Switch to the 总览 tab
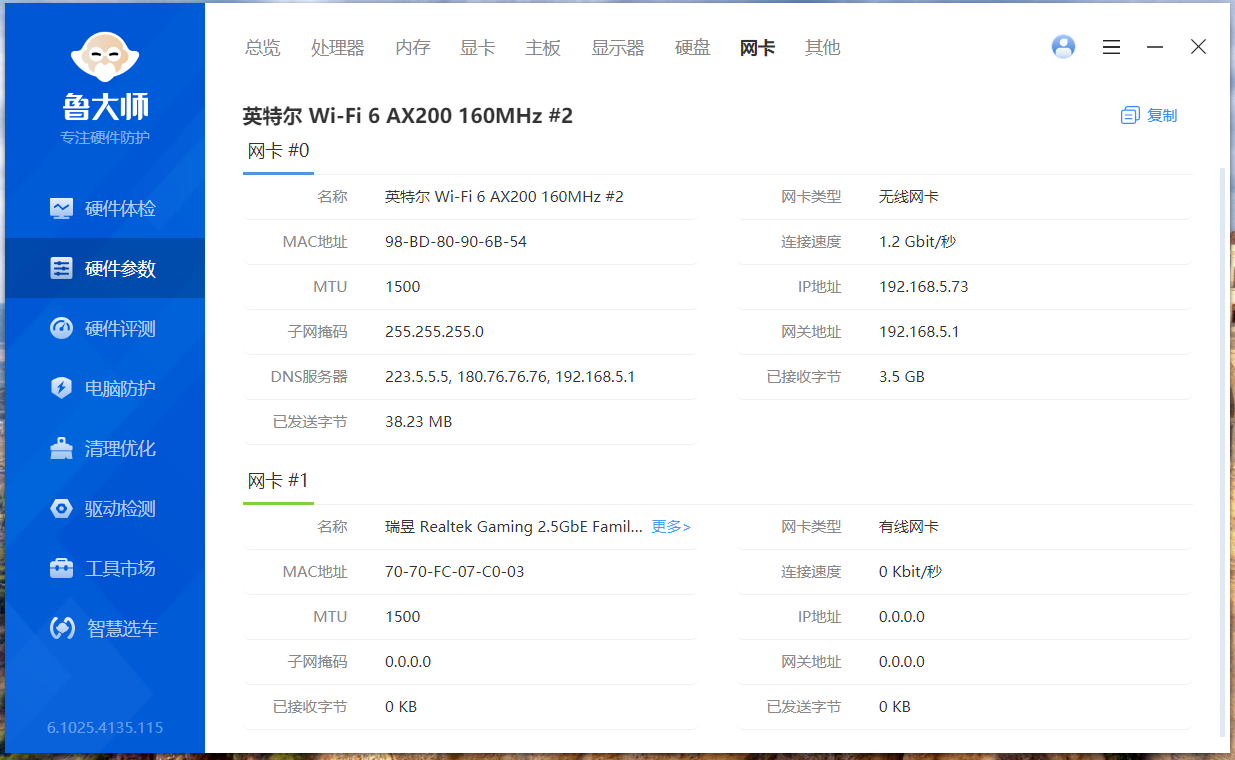The image size is (1235, 760). (x=263, y=47)
